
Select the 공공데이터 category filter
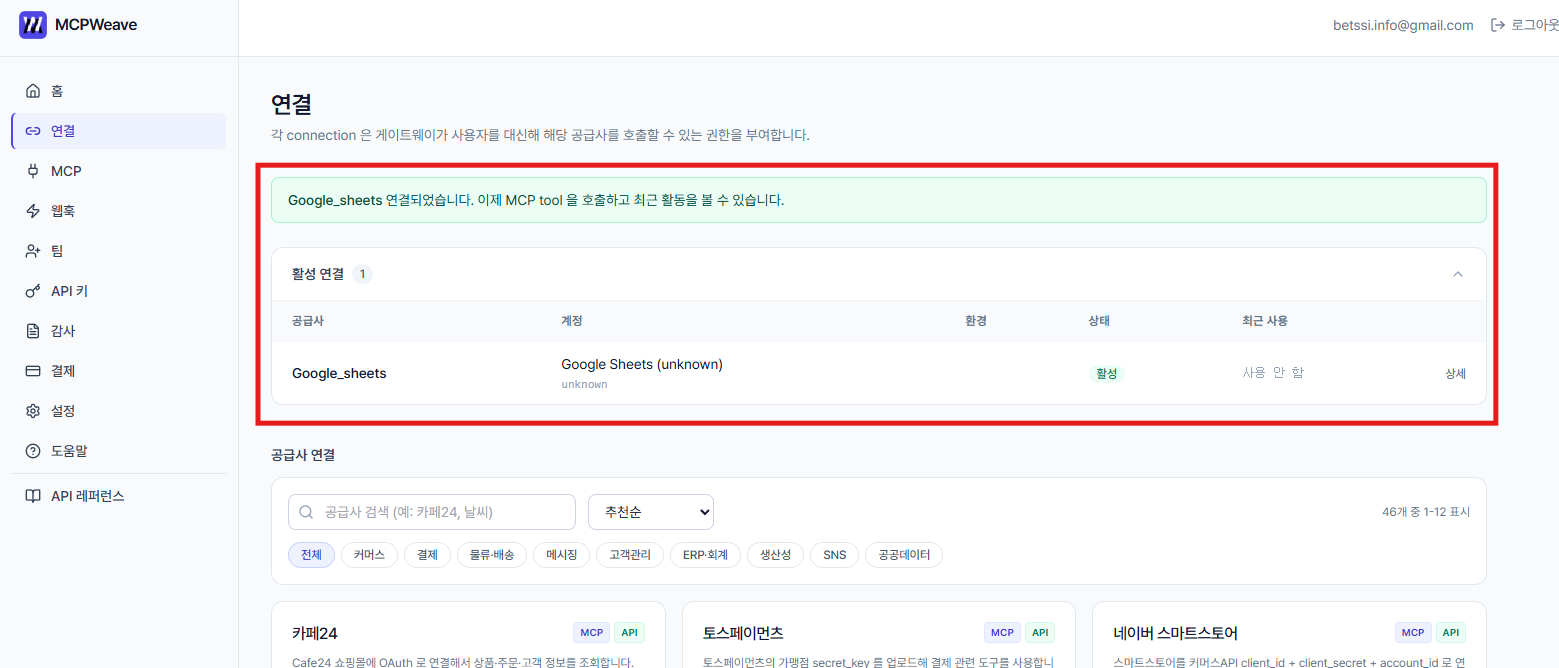904,555
